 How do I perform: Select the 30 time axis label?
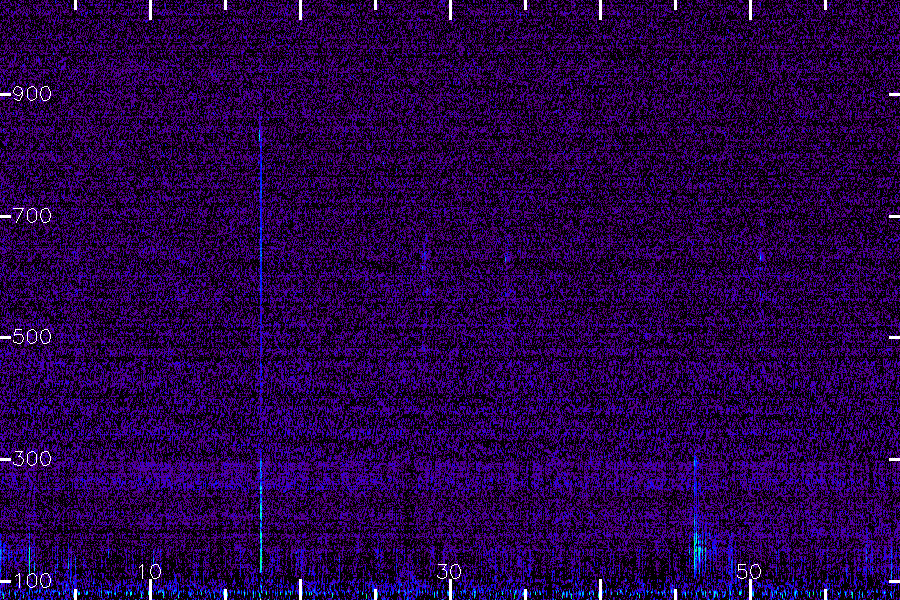tap(449, 571)
